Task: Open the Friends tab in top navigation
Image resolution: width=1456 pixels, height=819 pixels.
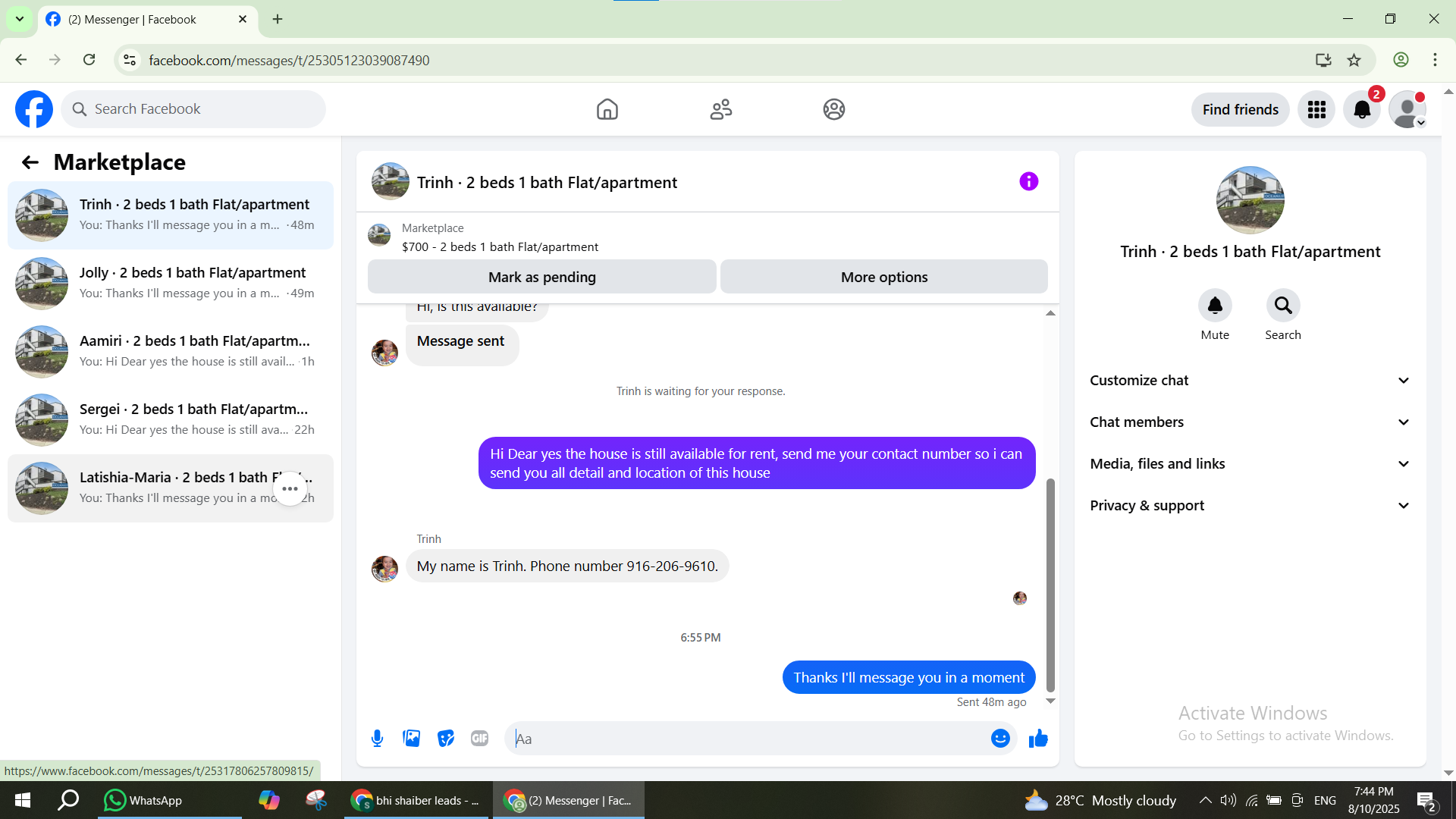Action: click(720, 110)
